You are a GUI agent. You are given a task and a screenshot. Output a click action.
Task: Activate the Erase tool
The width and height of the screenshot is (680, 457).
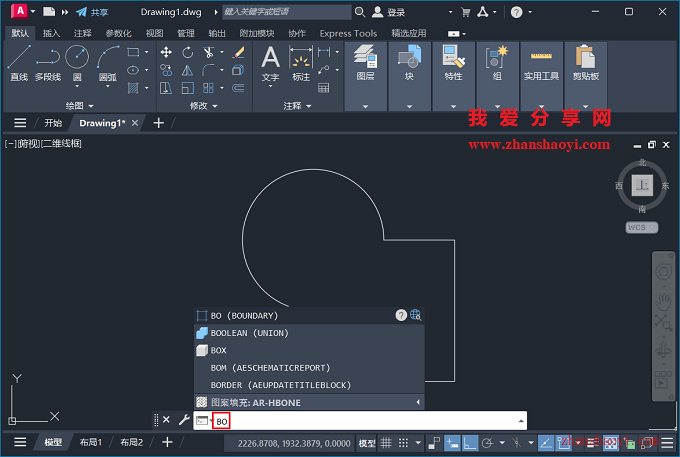tap(238, 52)
